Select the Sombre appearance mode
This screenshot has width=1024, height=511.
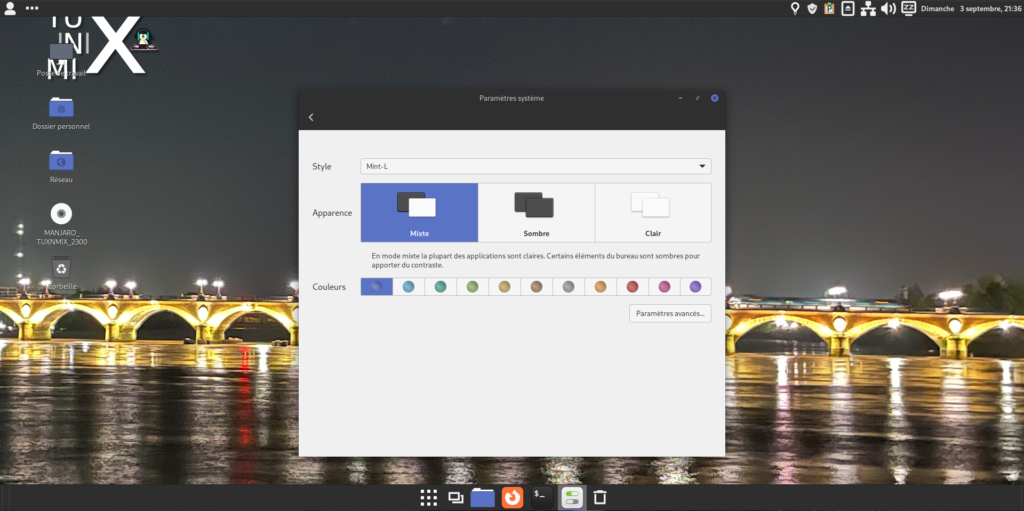click(x=536, y=212)
